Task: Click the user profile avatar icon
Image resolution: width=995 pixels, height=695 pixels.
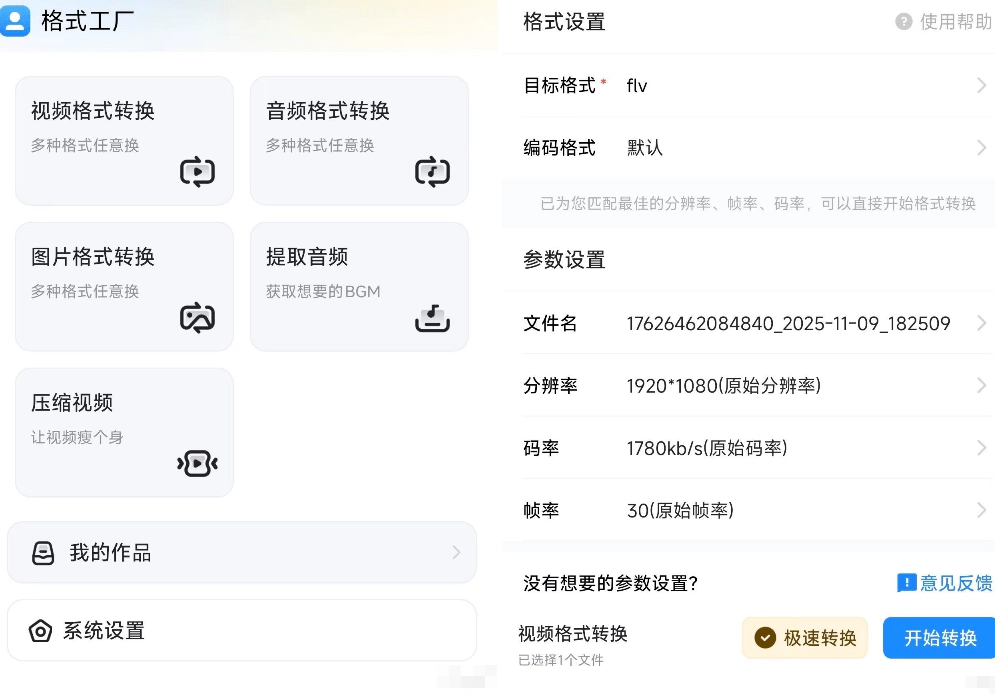Action: [16, 21]
